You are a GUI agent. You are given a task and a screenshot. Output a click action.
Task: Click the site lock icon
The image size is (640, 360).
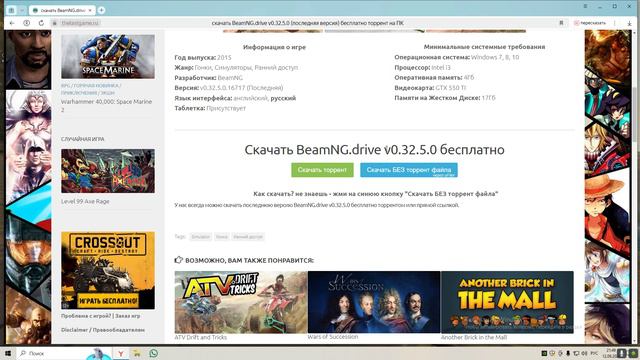pos(55,23)
